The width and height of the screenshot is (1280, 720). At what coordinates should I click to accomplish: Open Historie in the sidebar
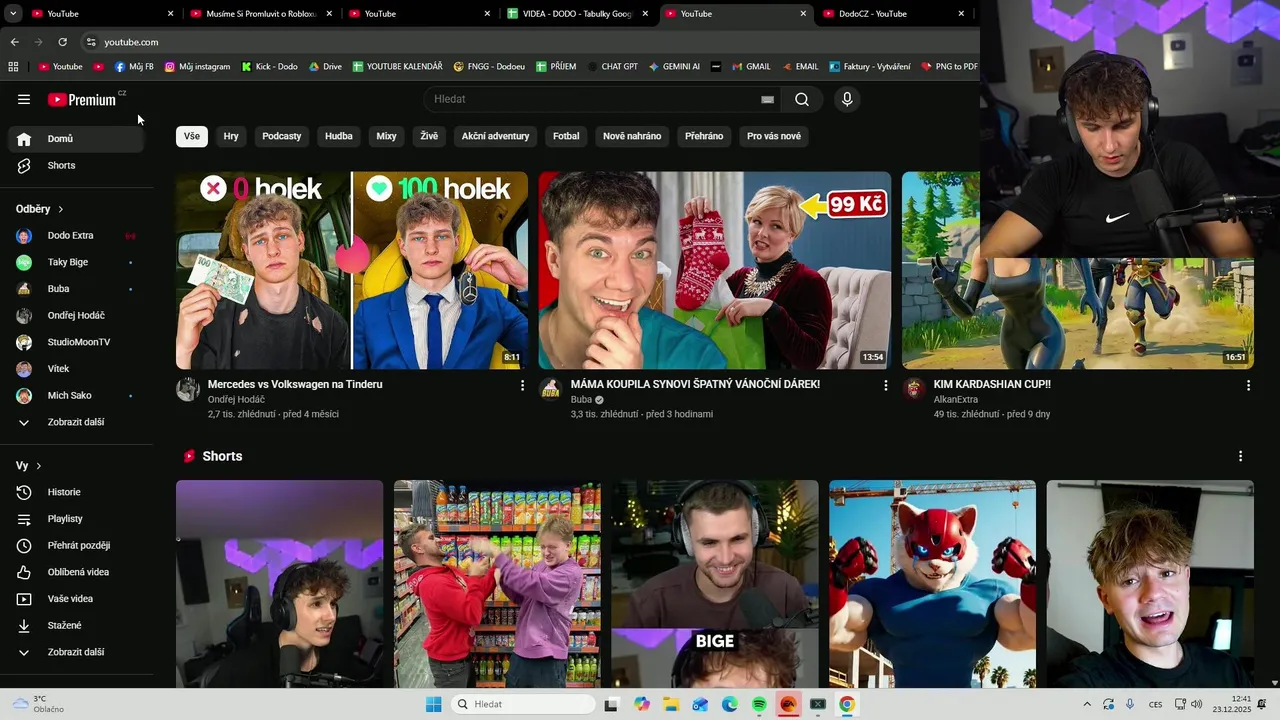[76, 492]
